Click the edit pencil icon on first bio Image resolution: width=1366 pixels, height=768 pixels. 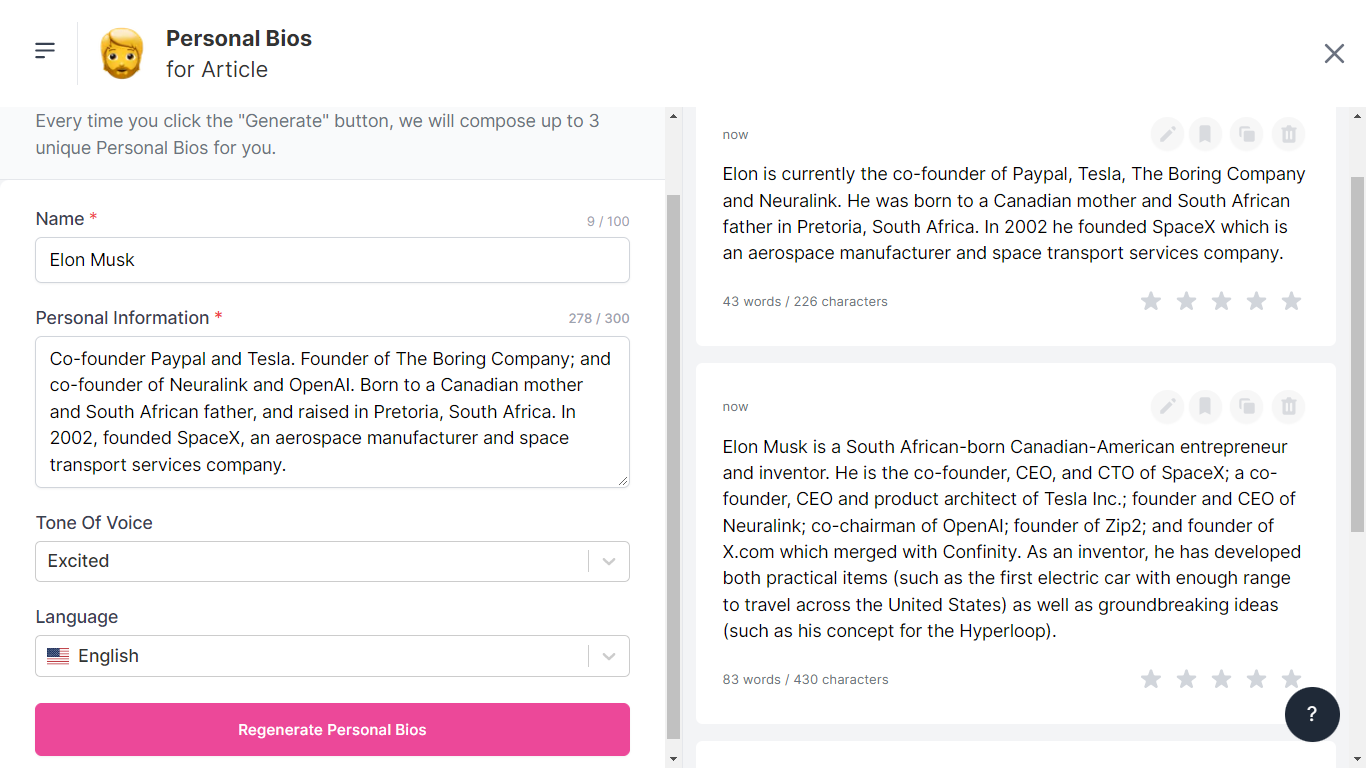coord(1166,134)
